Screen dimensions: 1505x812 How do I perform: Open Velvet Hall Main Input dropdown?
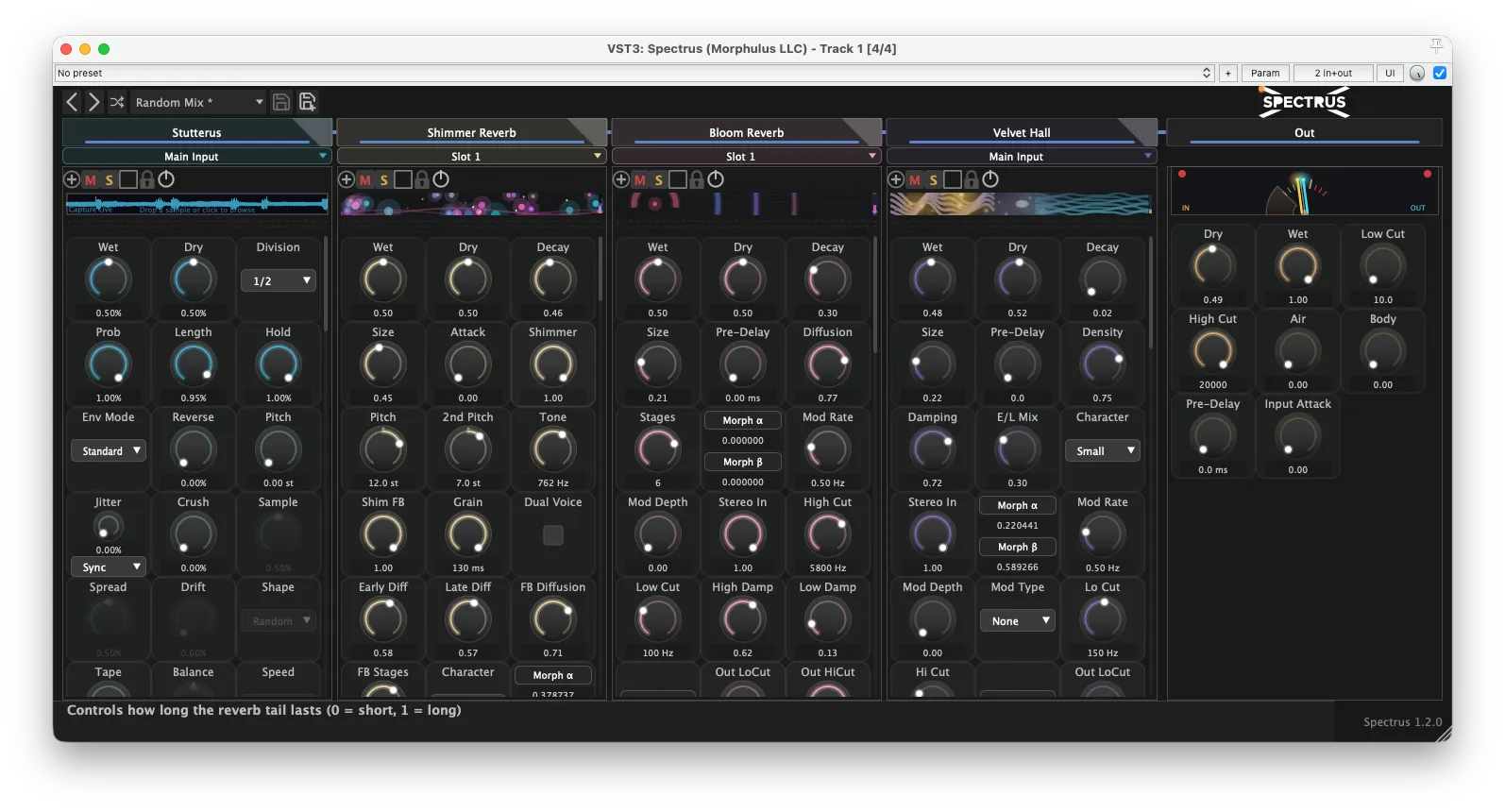(x=1021, y=156)
